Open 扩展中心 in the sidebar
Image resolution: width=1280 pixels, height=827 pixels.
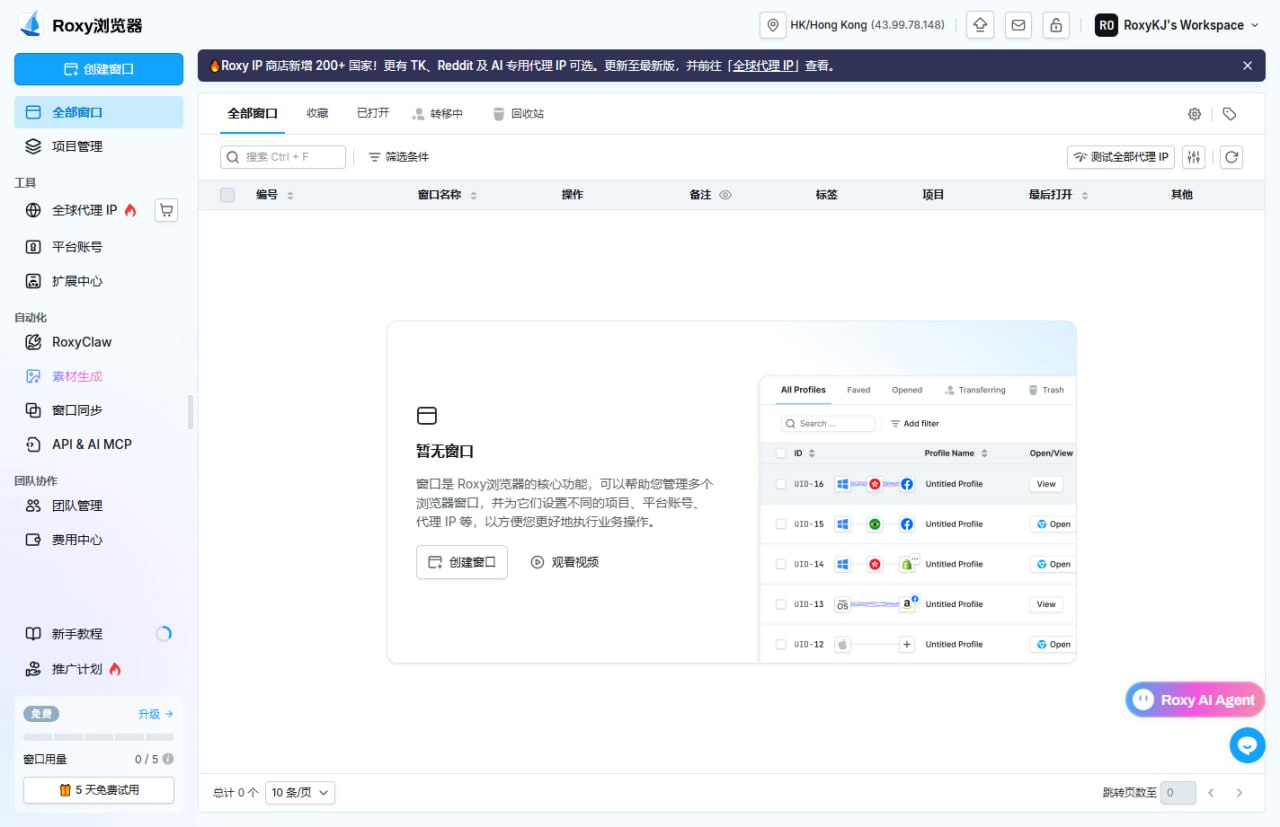(x=99, y=281)
